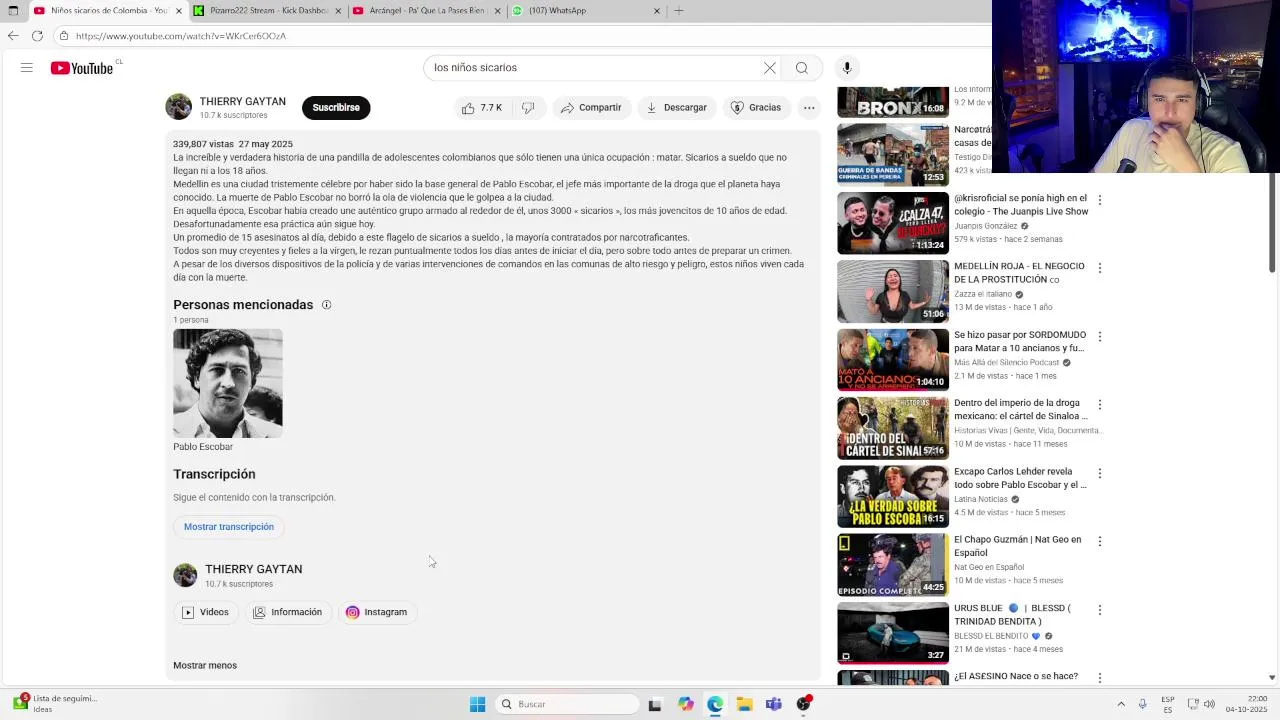This screenshot has height=720, width=1280.
Task: Open options for Carlos Lehder video
Action: (x=1099, y=473)
